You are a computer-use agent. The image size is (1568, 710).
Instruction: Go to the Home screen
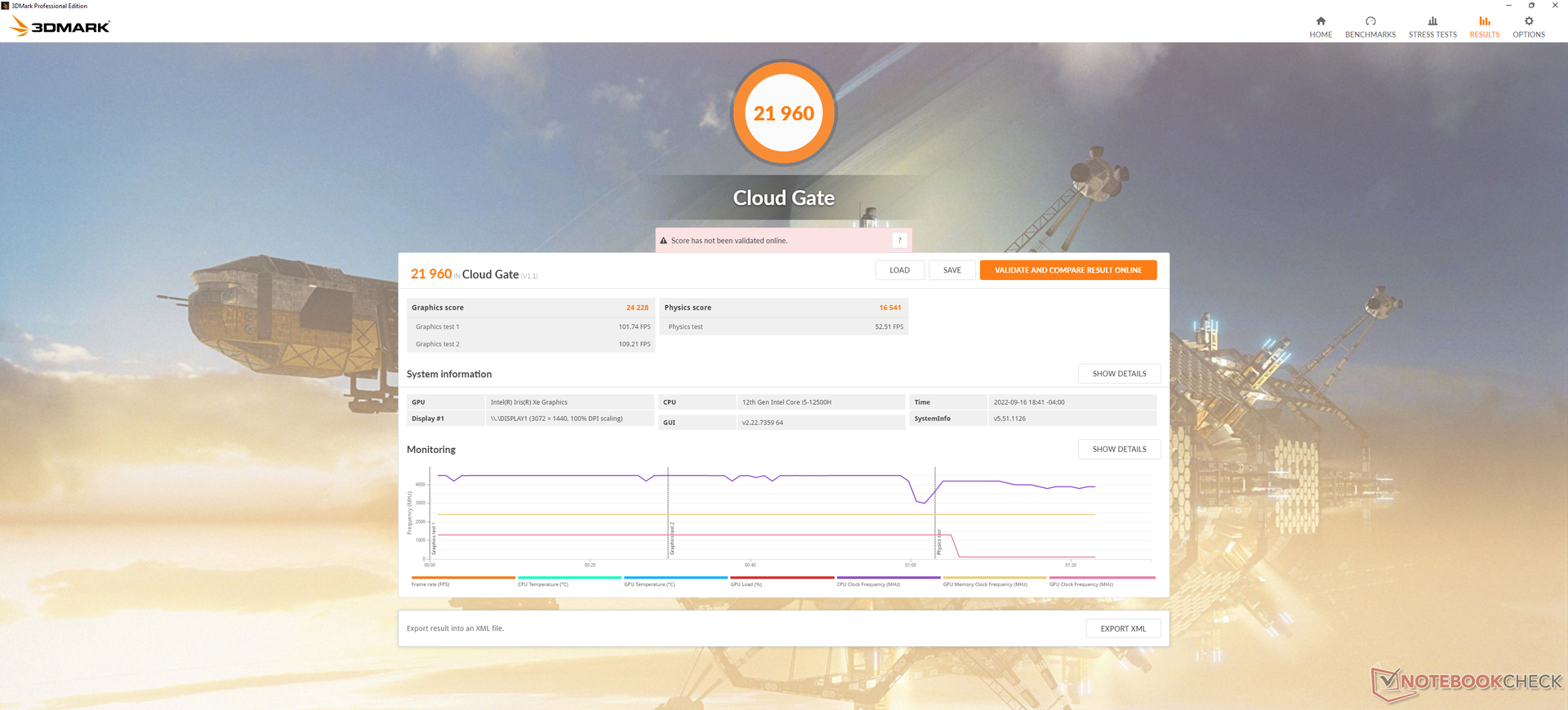coord(1321,27)
